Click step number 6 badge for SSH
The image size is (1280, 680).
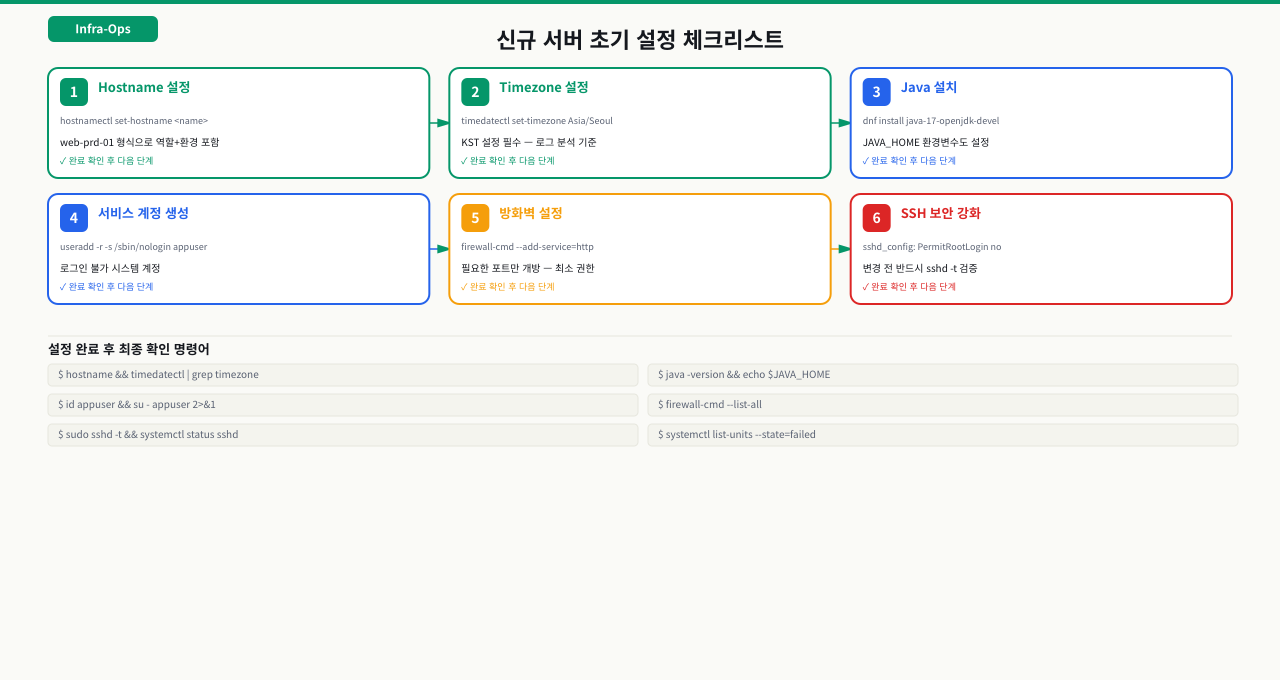[877, 218]
